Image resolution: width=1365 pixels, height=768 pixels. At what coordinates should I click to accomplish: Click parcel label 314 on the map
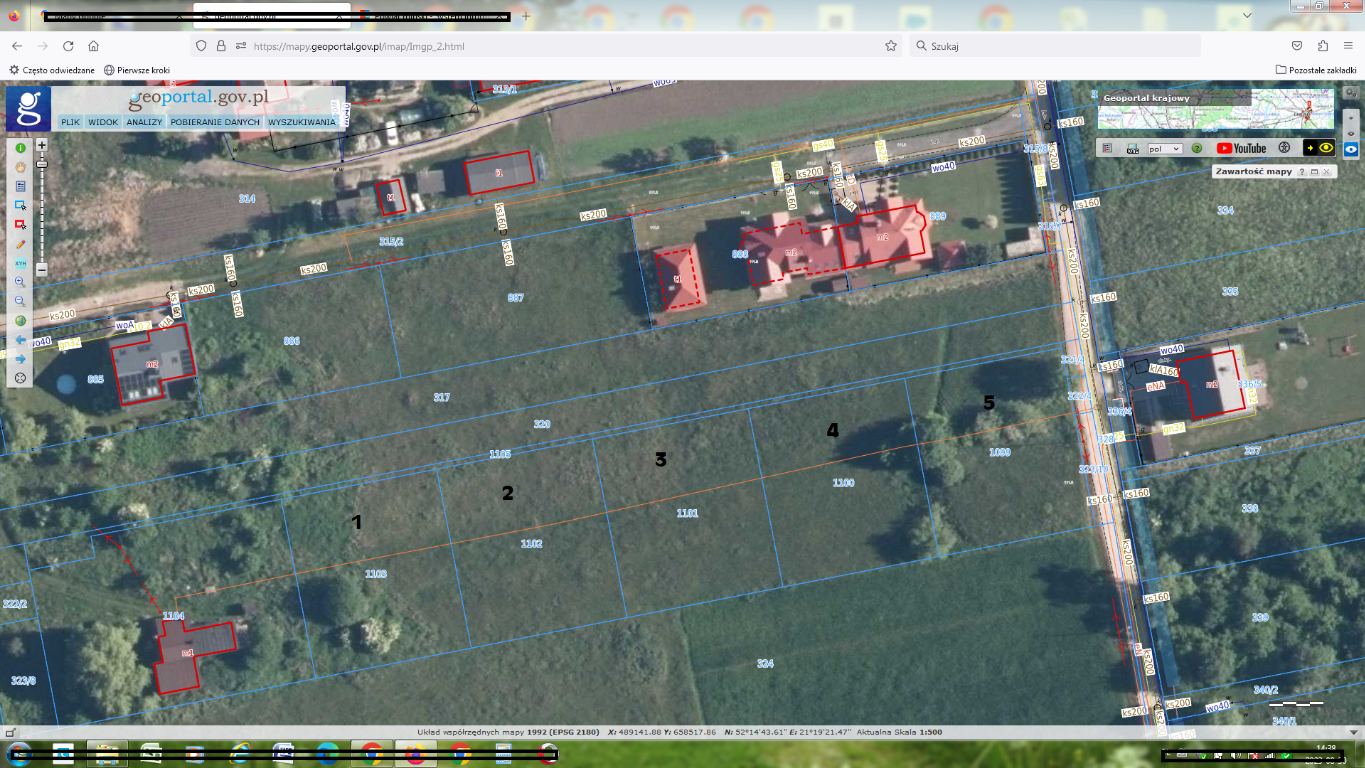(x=247, y=199)
